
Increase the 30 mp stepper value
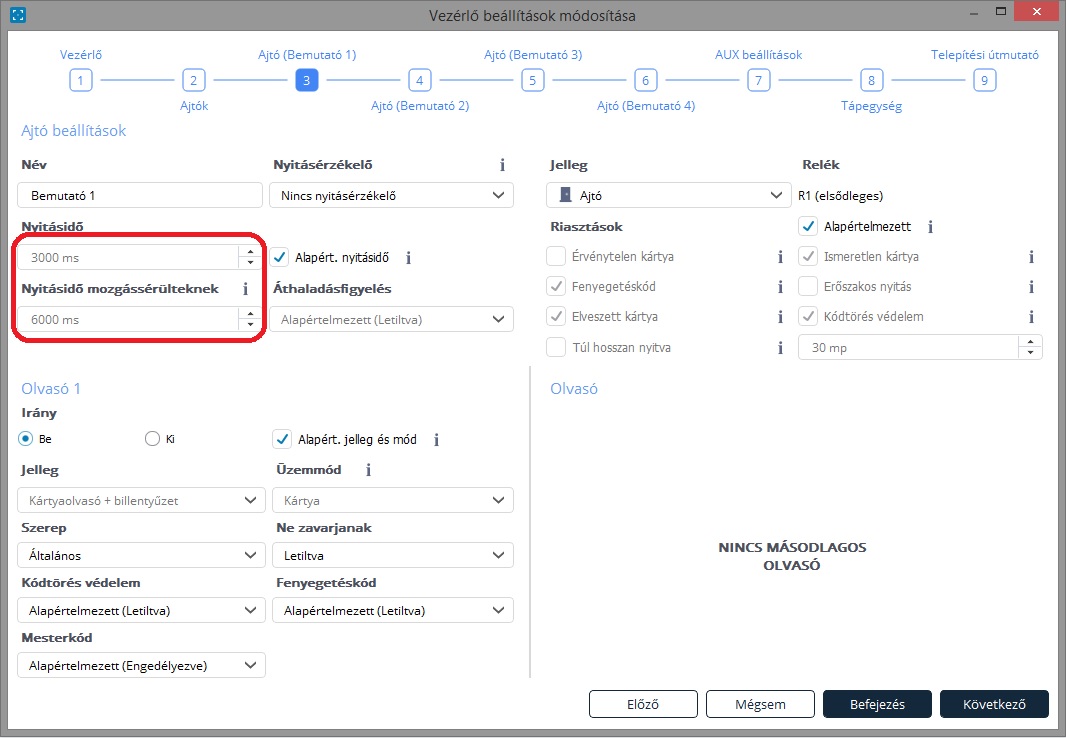pos(1030,342)
